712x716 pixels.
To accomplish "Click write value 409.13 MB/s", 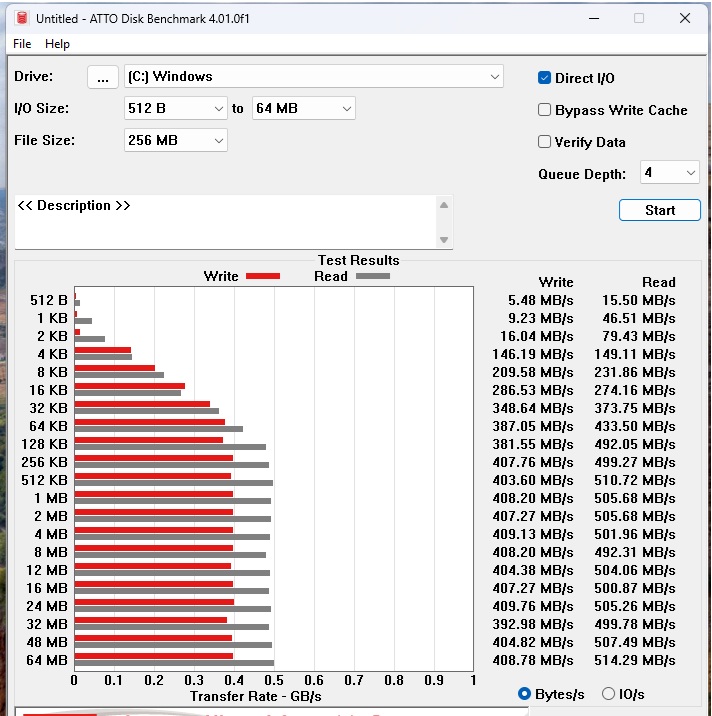I will [533, 534].
